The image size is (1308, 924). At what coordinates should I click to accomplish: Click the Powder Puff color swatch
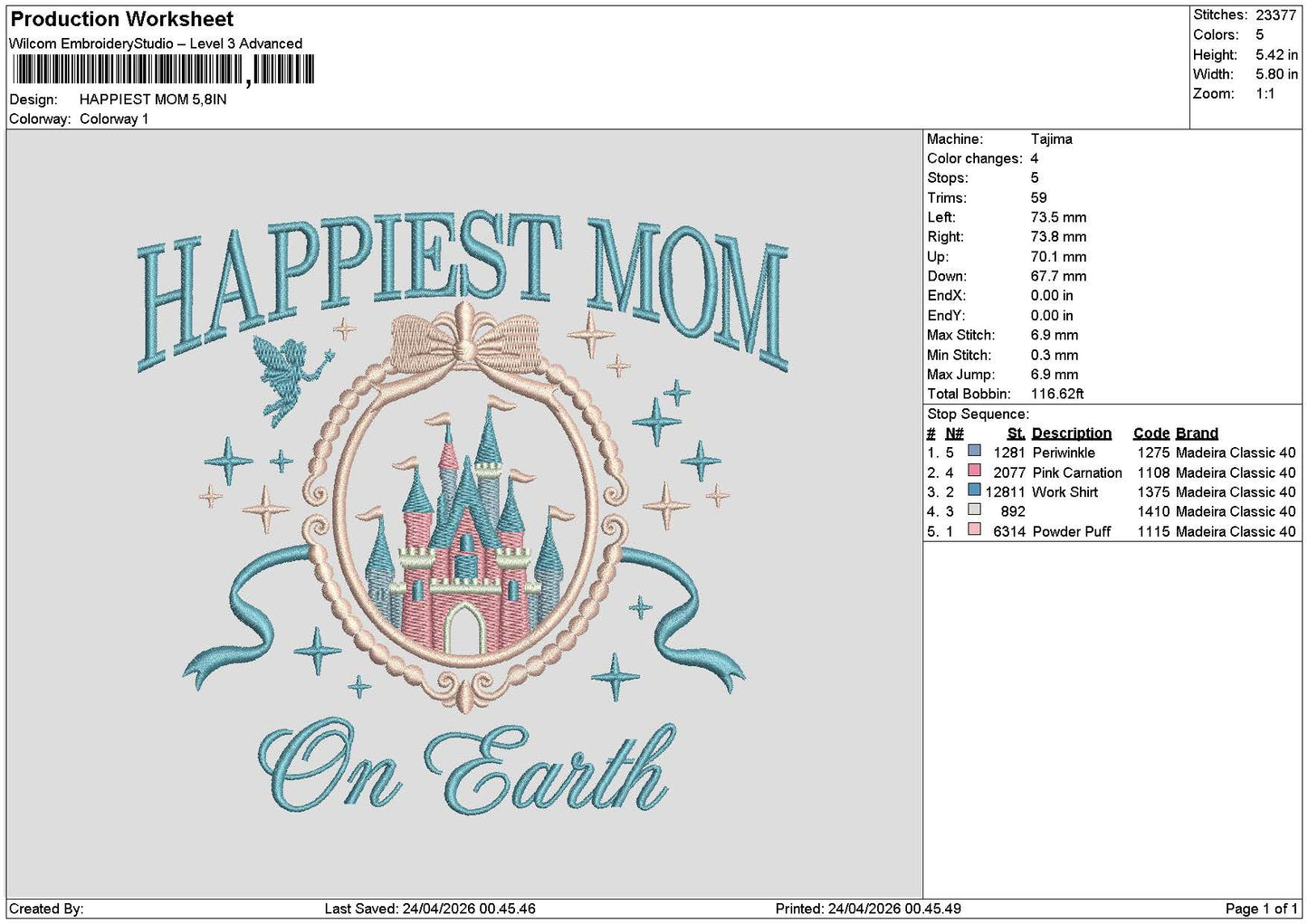[x=974, y=529]
